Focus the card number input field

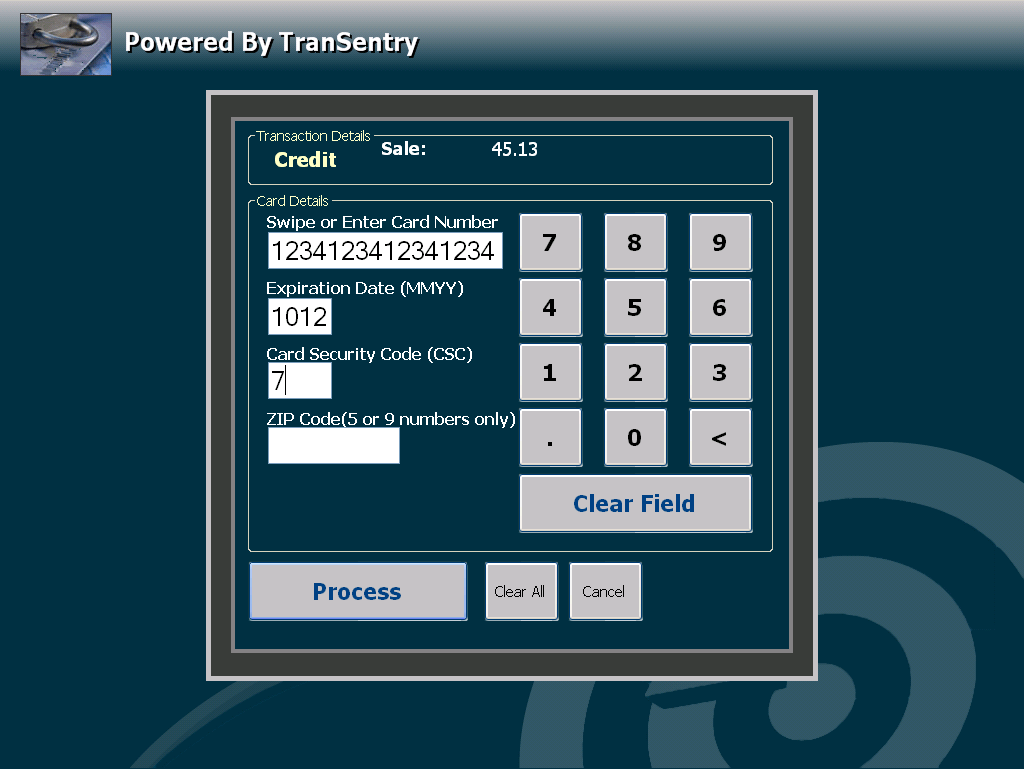385,251
